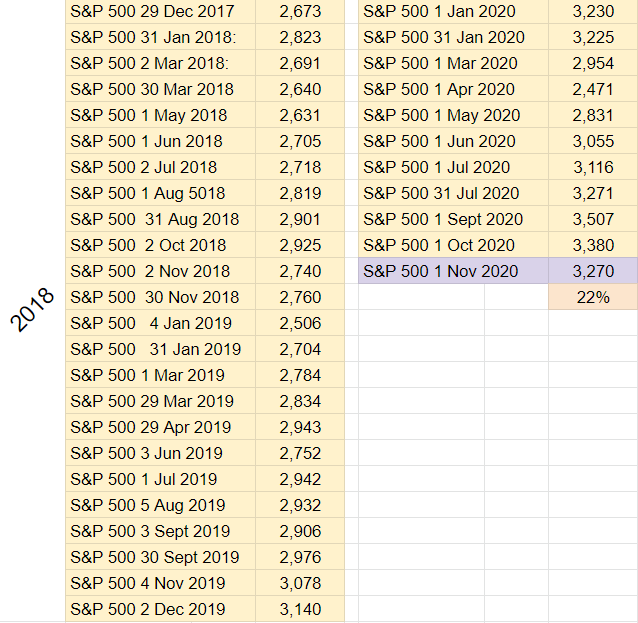Select the S&P 500 29 Apr 2019 cell
Image resolution: width=638 pixels, height=623 pixels.
(x=160, y=427)
